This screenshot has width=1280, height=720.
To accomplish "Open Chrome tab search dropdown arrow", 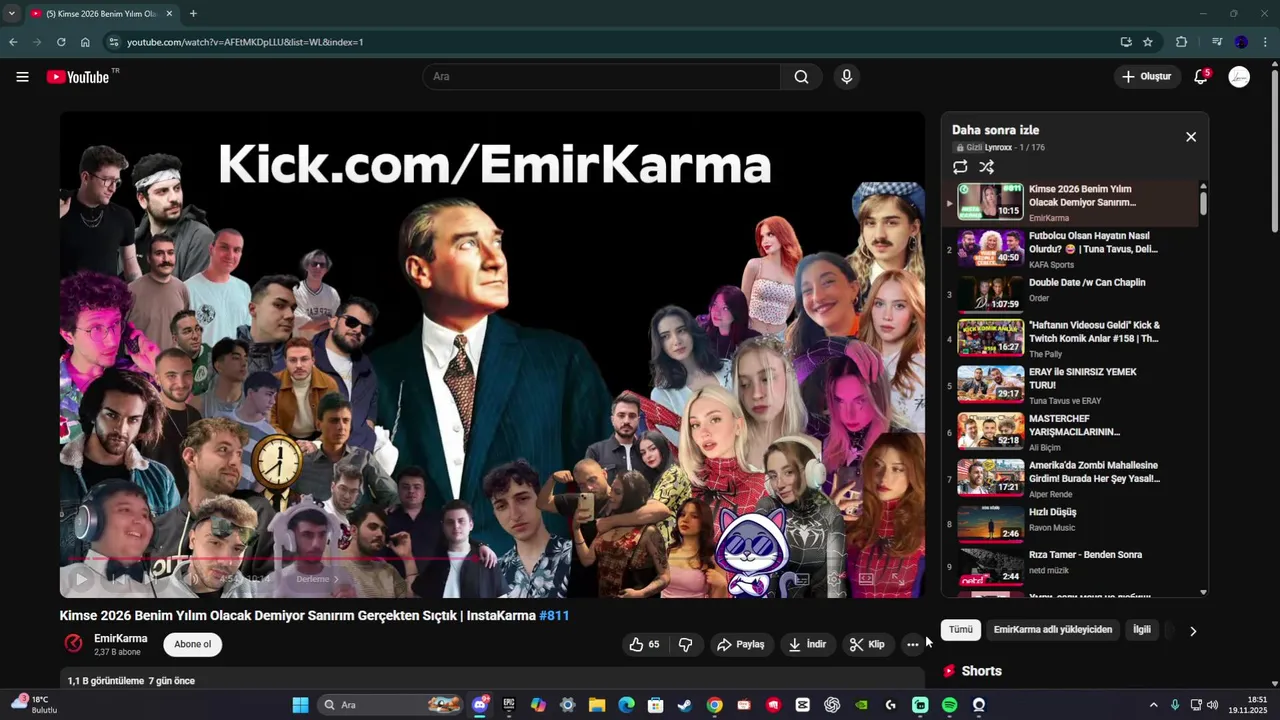I will (x=12, y=14).
